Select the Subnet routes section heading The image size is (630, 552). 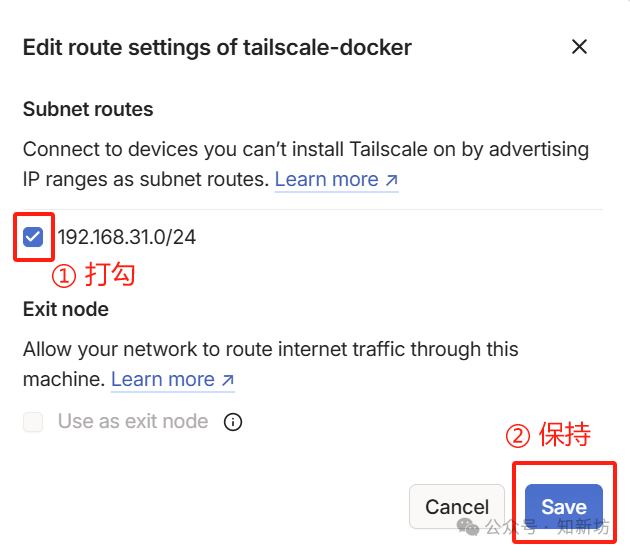click(x=88, y=109)
